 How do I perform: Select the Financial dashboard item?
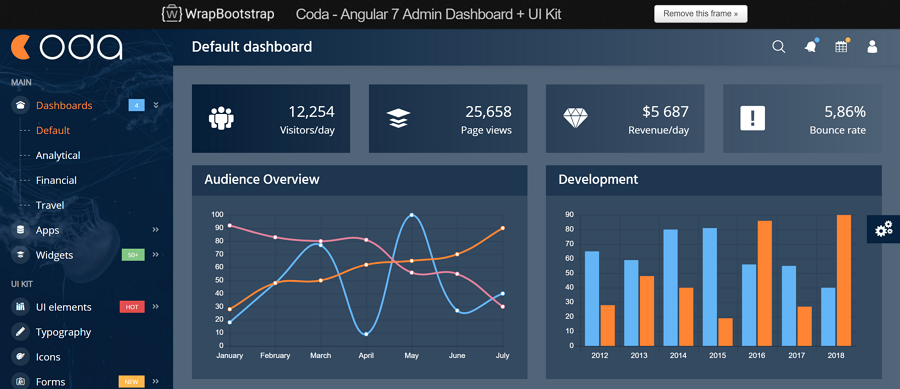pos(56,180)
